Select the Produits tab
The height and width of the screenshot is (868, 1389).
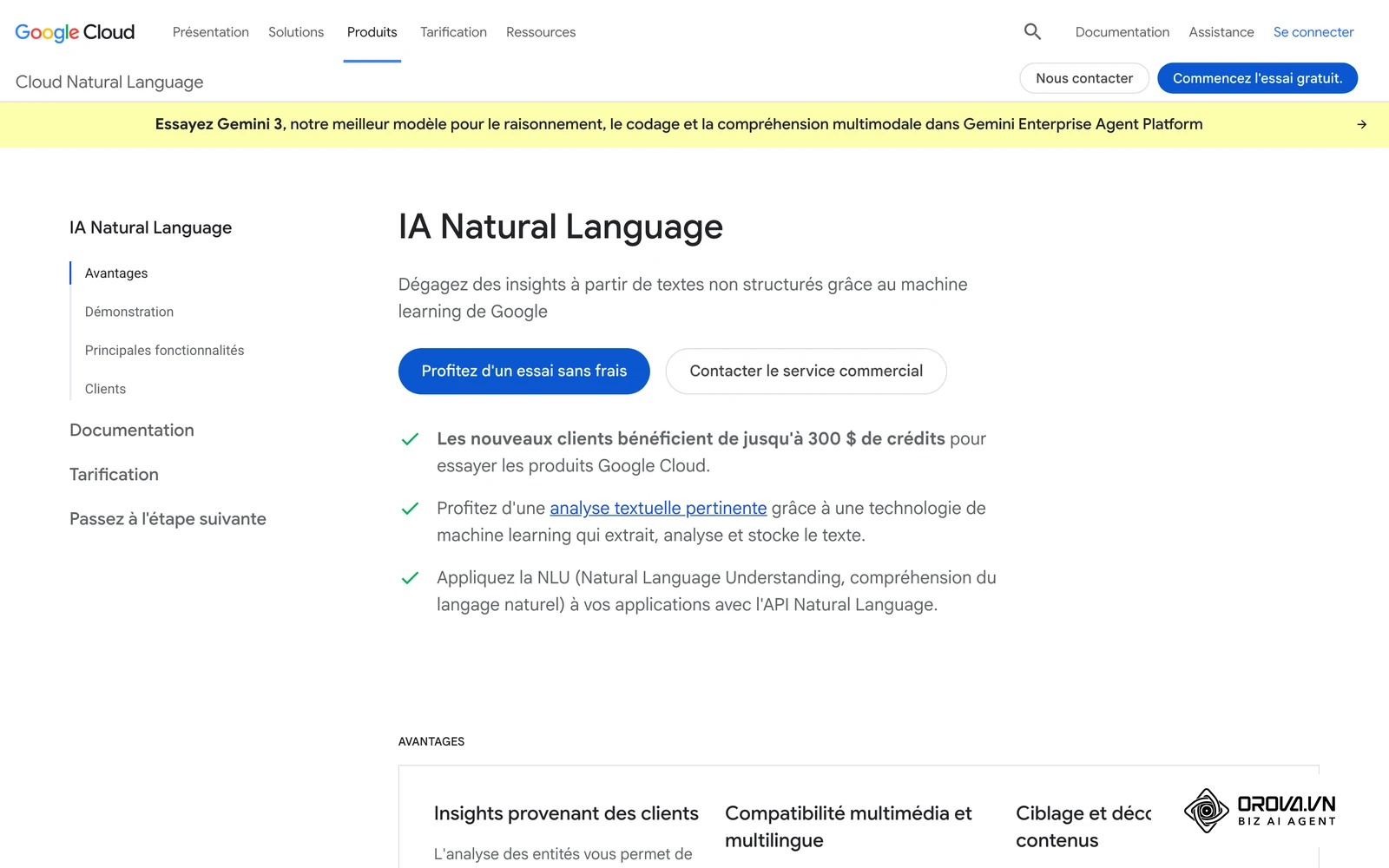(372, 32)
